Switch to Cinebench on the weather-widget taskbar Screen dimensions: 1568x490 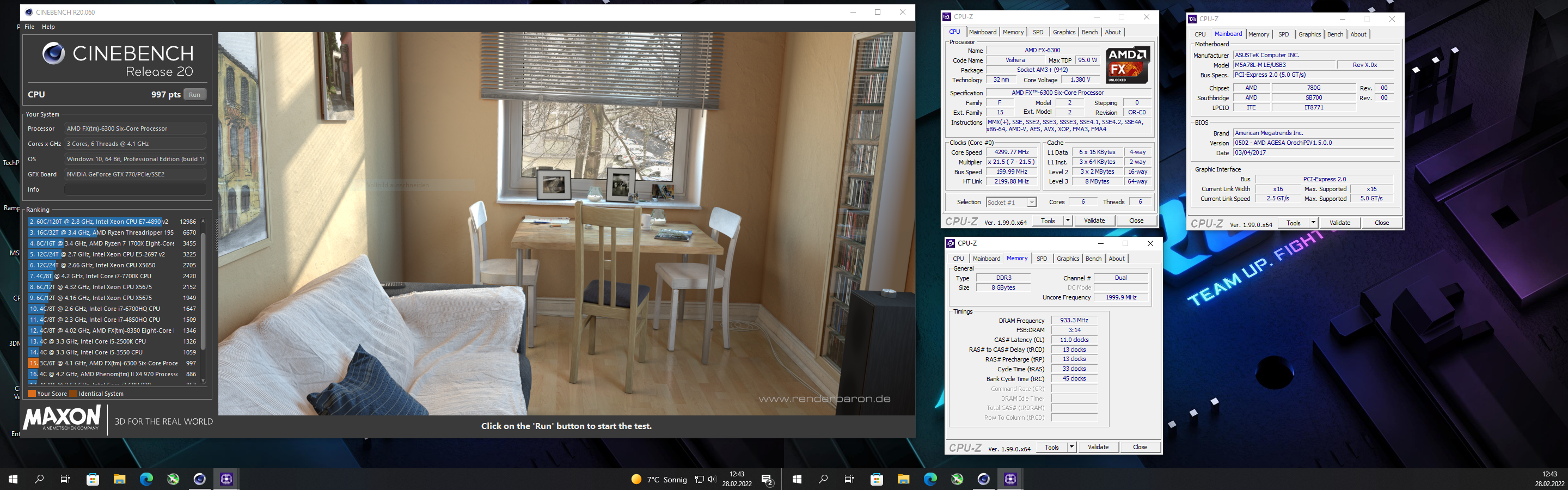click(200, 479)
